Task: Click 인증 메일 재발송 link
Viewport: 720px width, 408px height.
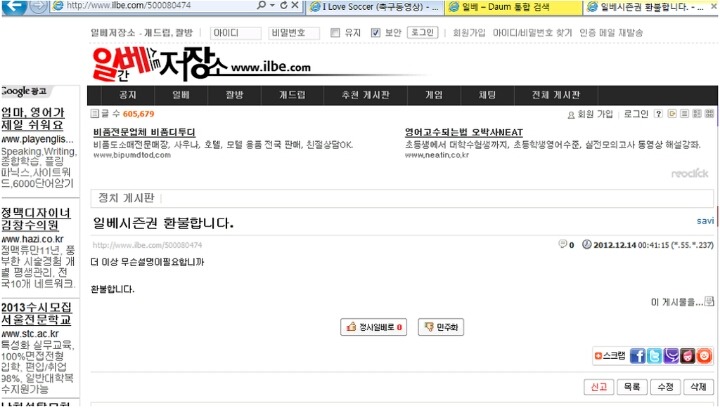Action: 611,33
